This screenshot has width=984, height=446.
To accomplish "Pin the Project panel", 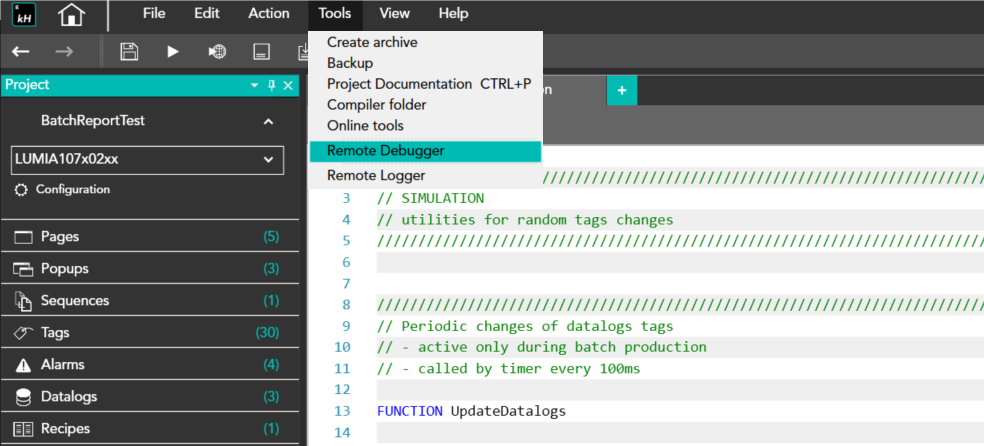I will pyautogui.click(x=271, y=86).
